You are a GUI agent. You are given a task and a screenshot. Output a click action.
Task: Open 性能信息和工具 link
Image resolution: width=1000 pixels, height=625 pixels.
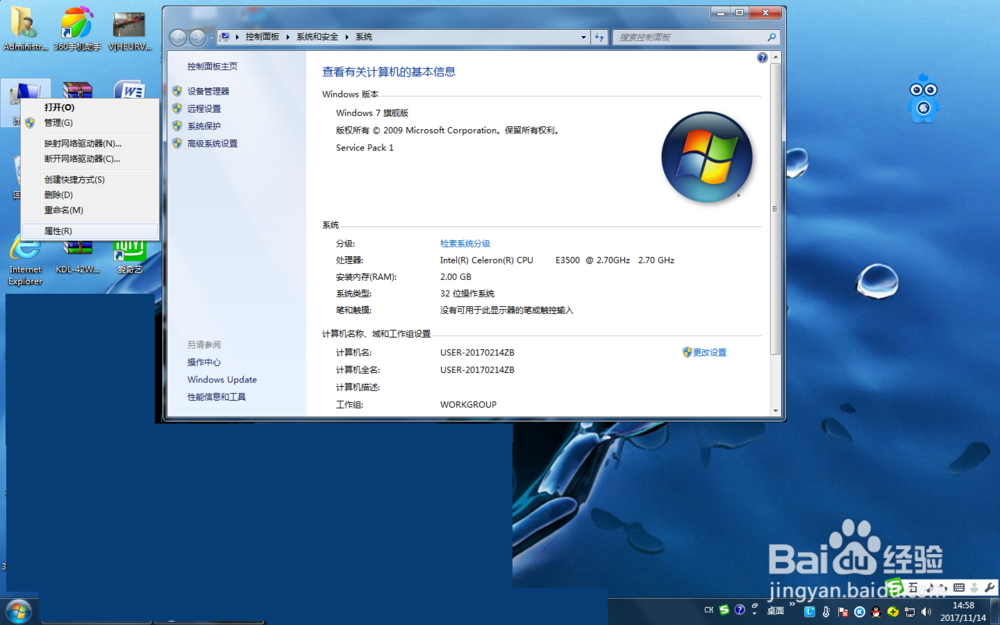click(x=216, y=397)
